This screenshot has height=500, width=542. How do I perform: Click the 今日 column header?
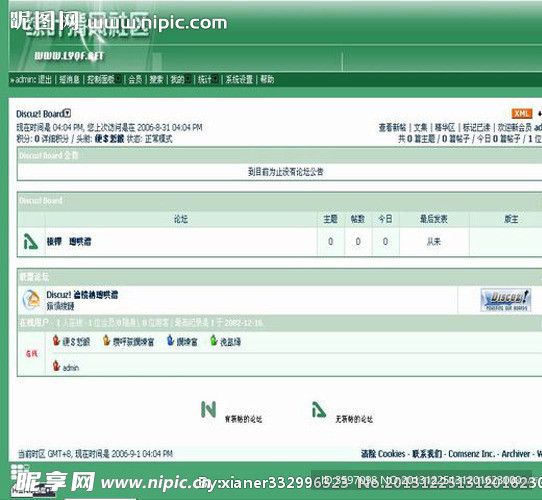[385, 219]
